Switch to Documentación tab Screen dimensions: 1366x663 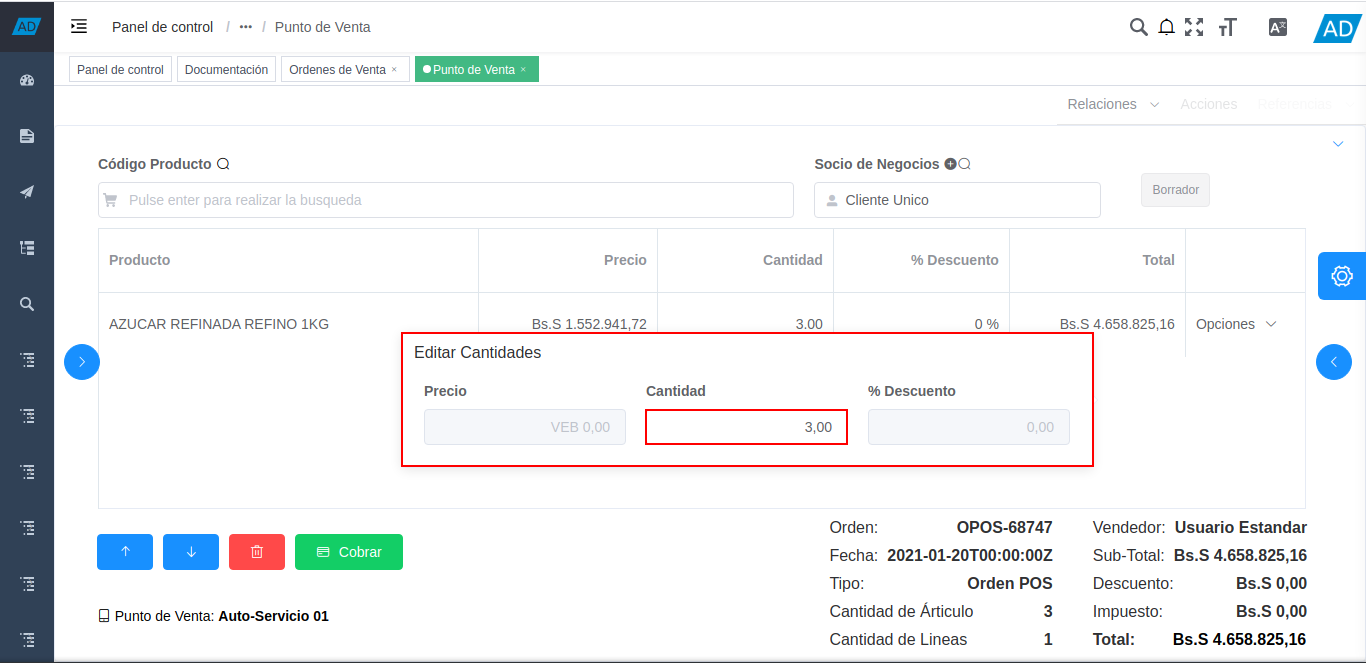pos(226,70)
